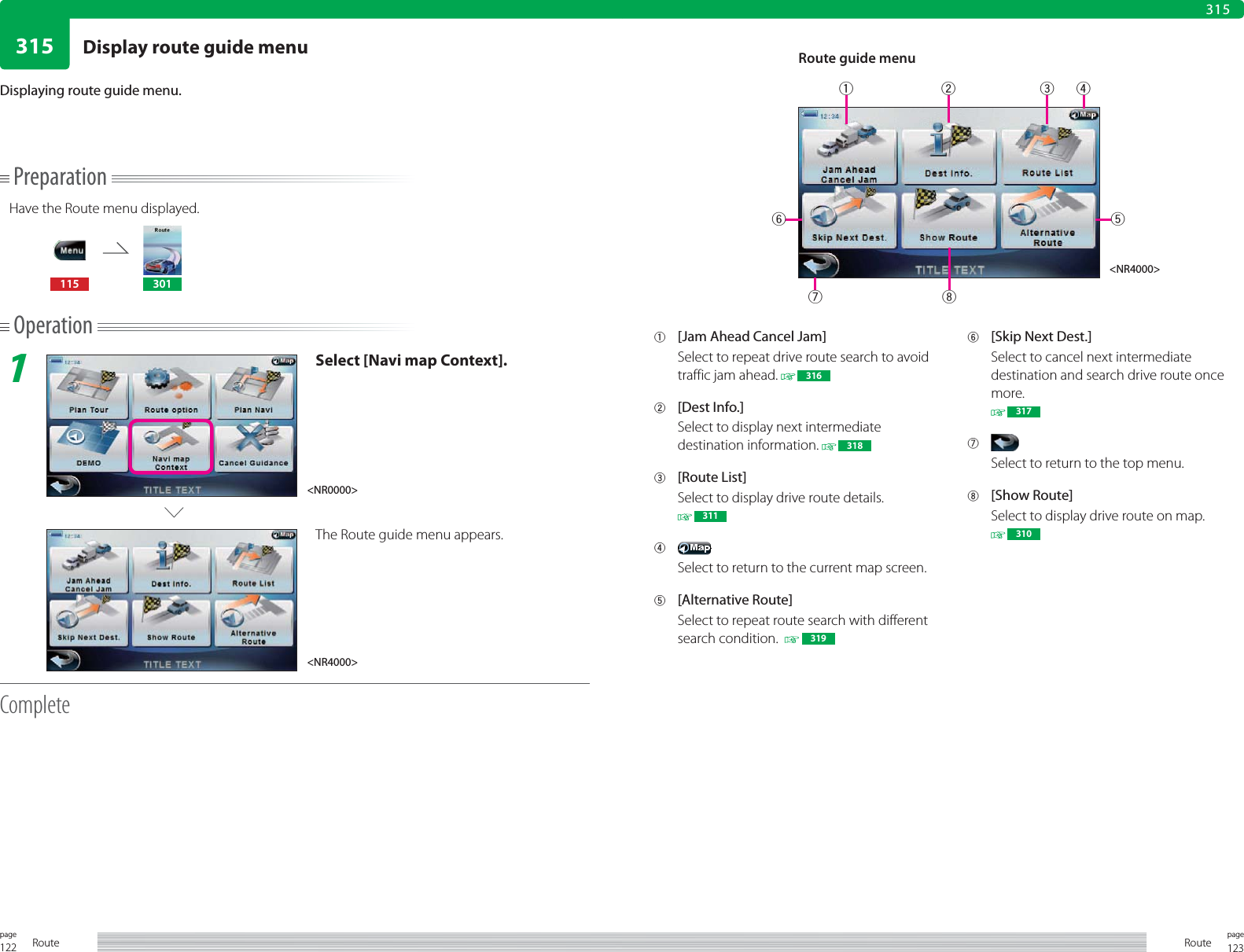Click the [Skip Next Dest.] legend heading
Screen dimensions: 1244x952
[1041, 336]
